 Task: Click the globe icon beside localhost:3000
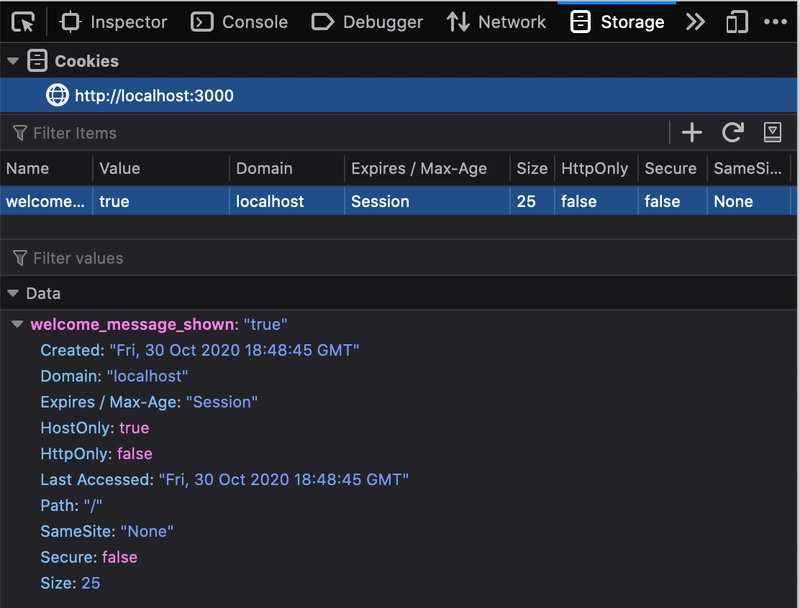[x=58, y=96]
